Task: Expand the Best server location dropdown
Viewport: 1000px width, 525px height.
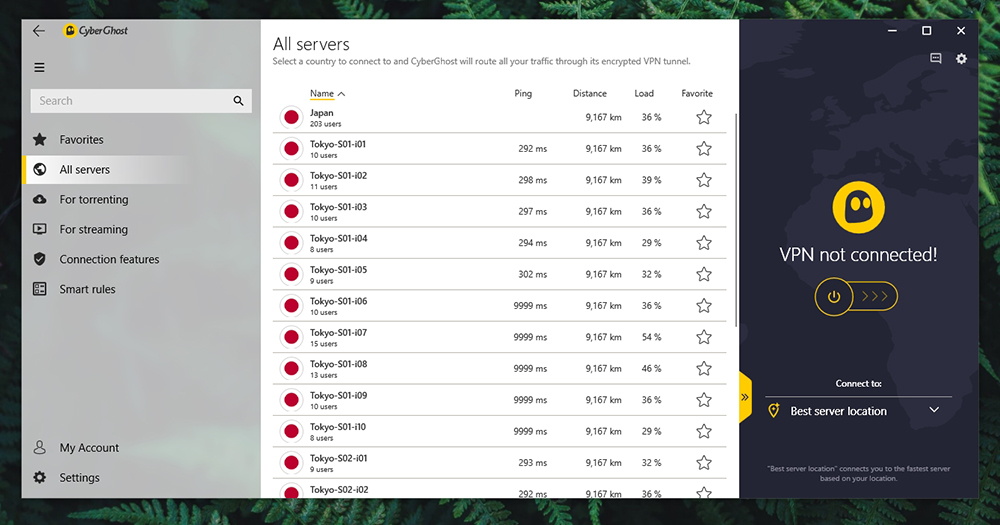Action: [x=934, y=410]
